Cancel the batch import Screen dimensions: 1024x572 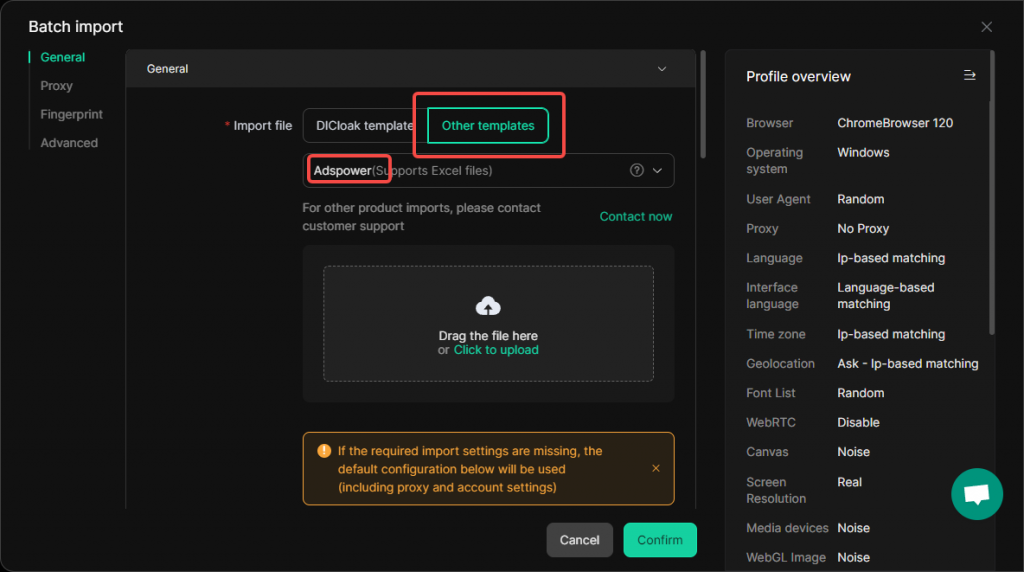pos(579,540)
